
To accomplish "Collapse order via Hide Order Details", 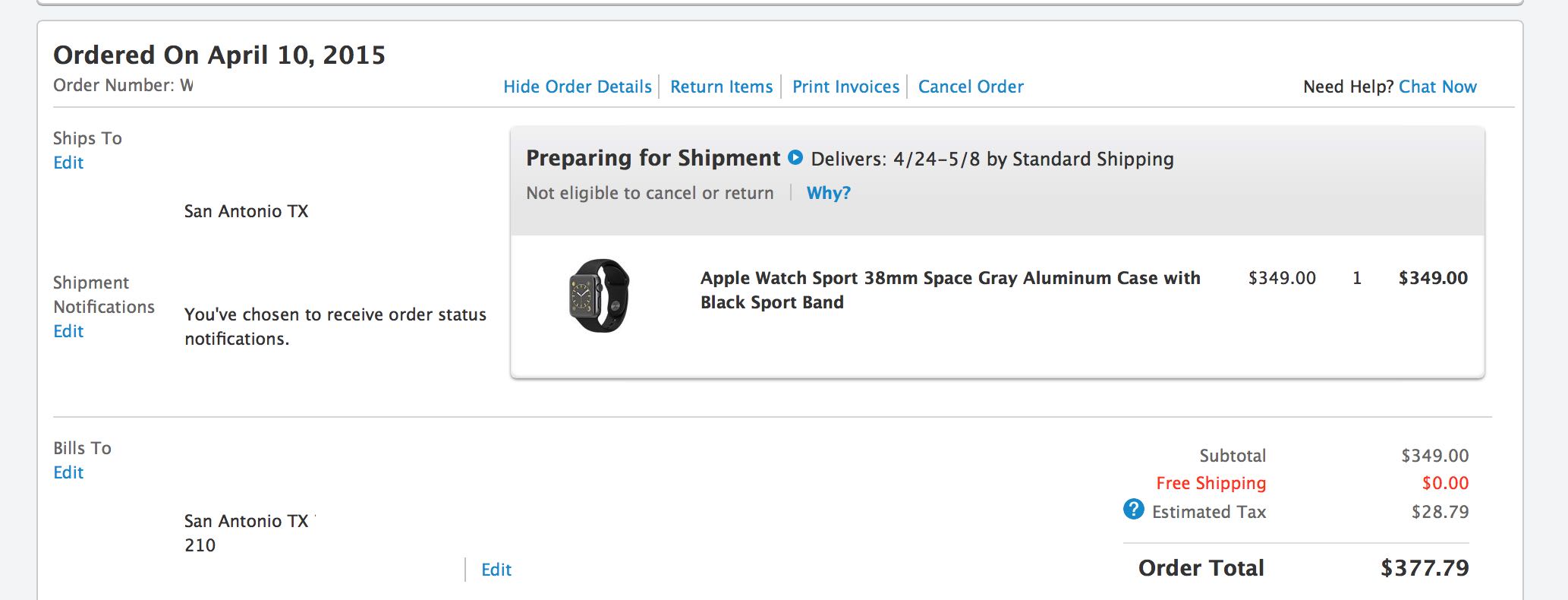I will tap(578, 87).
